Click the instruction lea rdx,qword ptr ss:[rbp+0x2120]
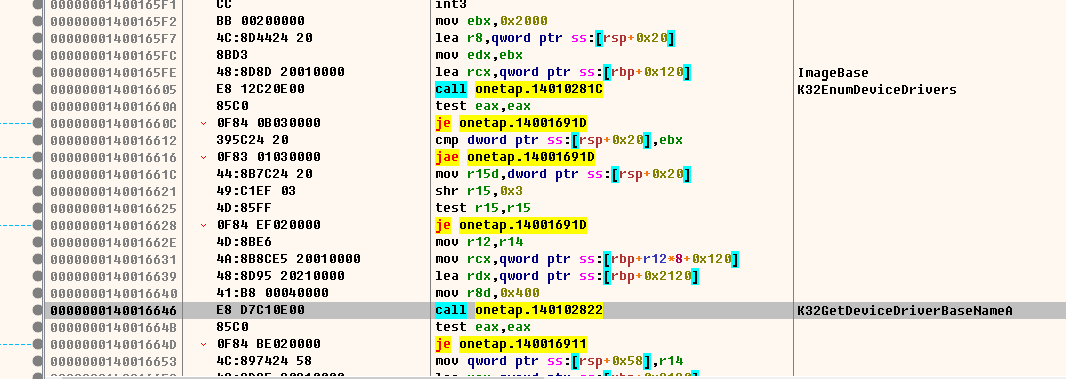Viewport: 1066px width, 379px height. 568,276
